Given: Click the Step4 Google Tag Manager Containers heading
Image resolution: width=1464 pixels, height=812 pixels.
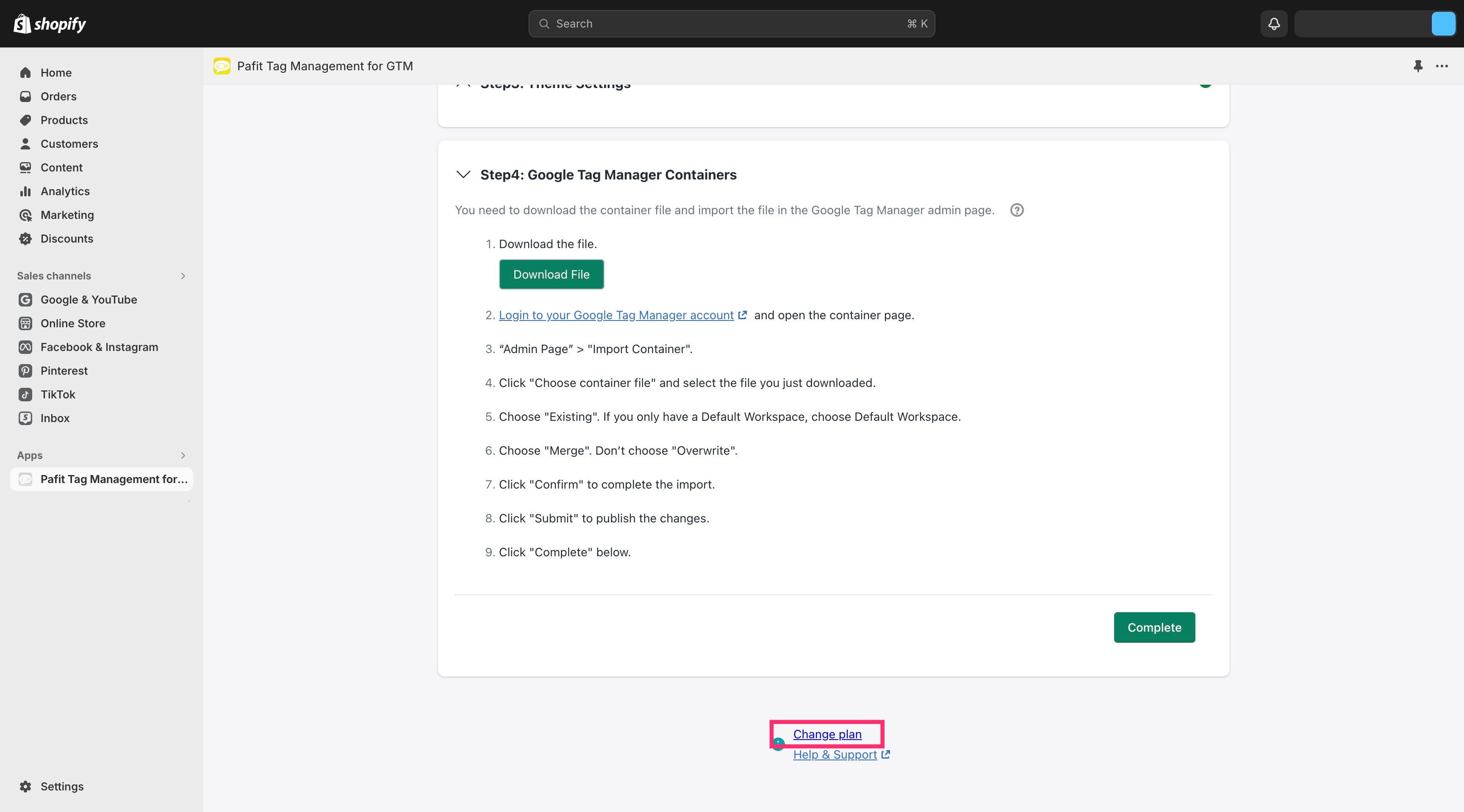Looking at the screenshot, I should point(608,175).
